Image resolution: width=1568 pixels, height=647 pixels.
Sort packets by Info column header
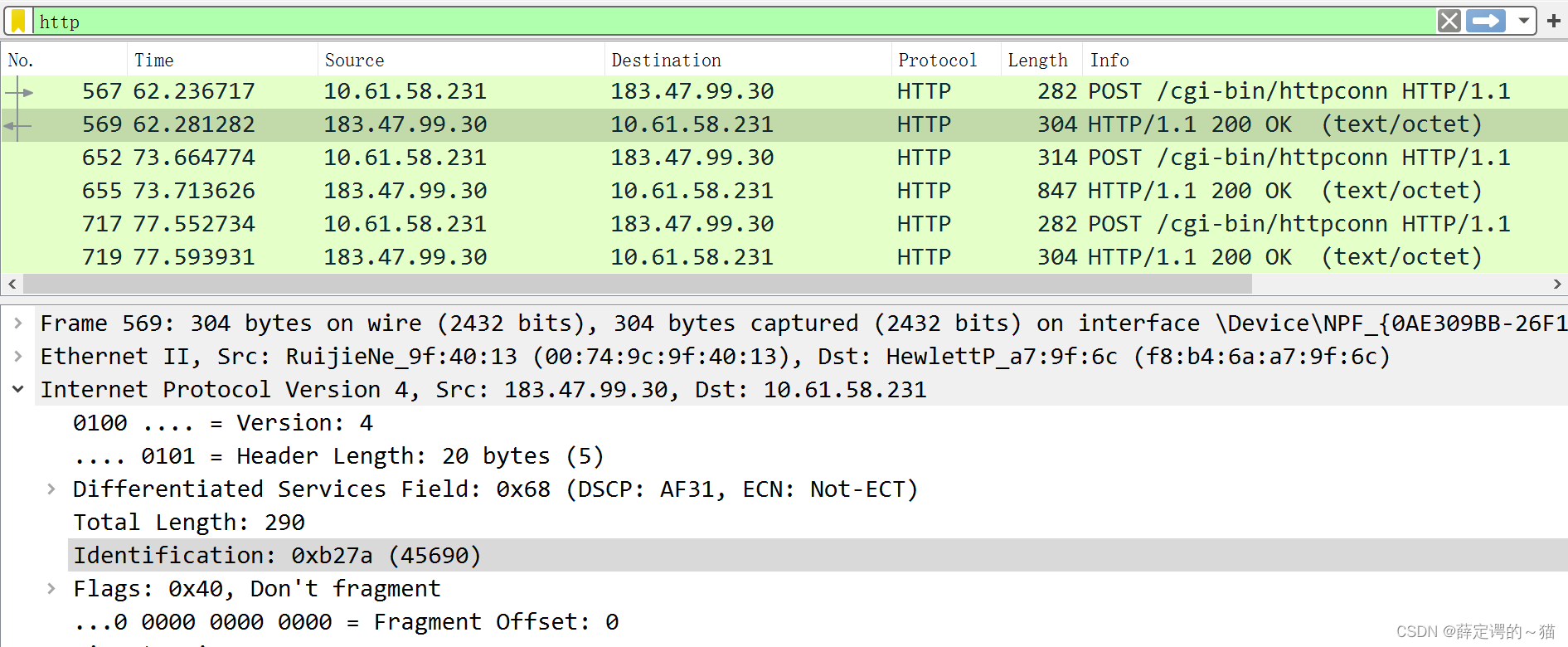(x=1325, y=60)
